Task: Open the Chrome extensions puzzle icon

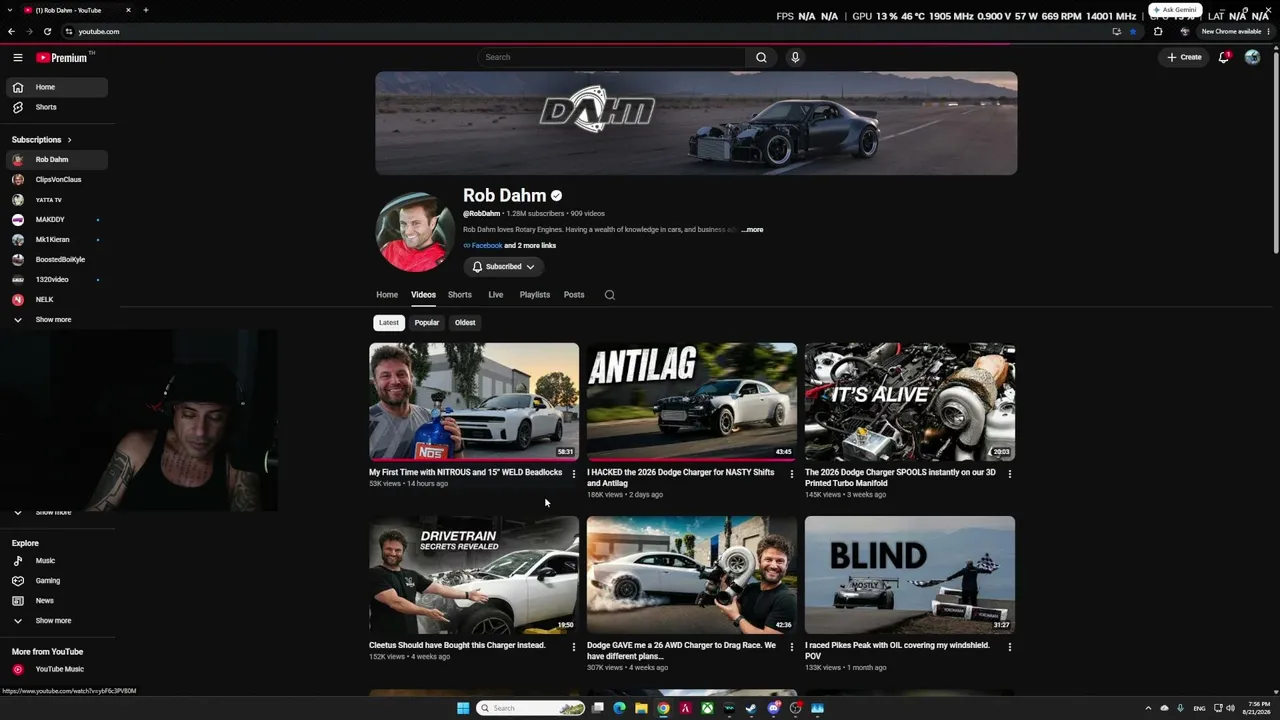Action: [1158, 31]
